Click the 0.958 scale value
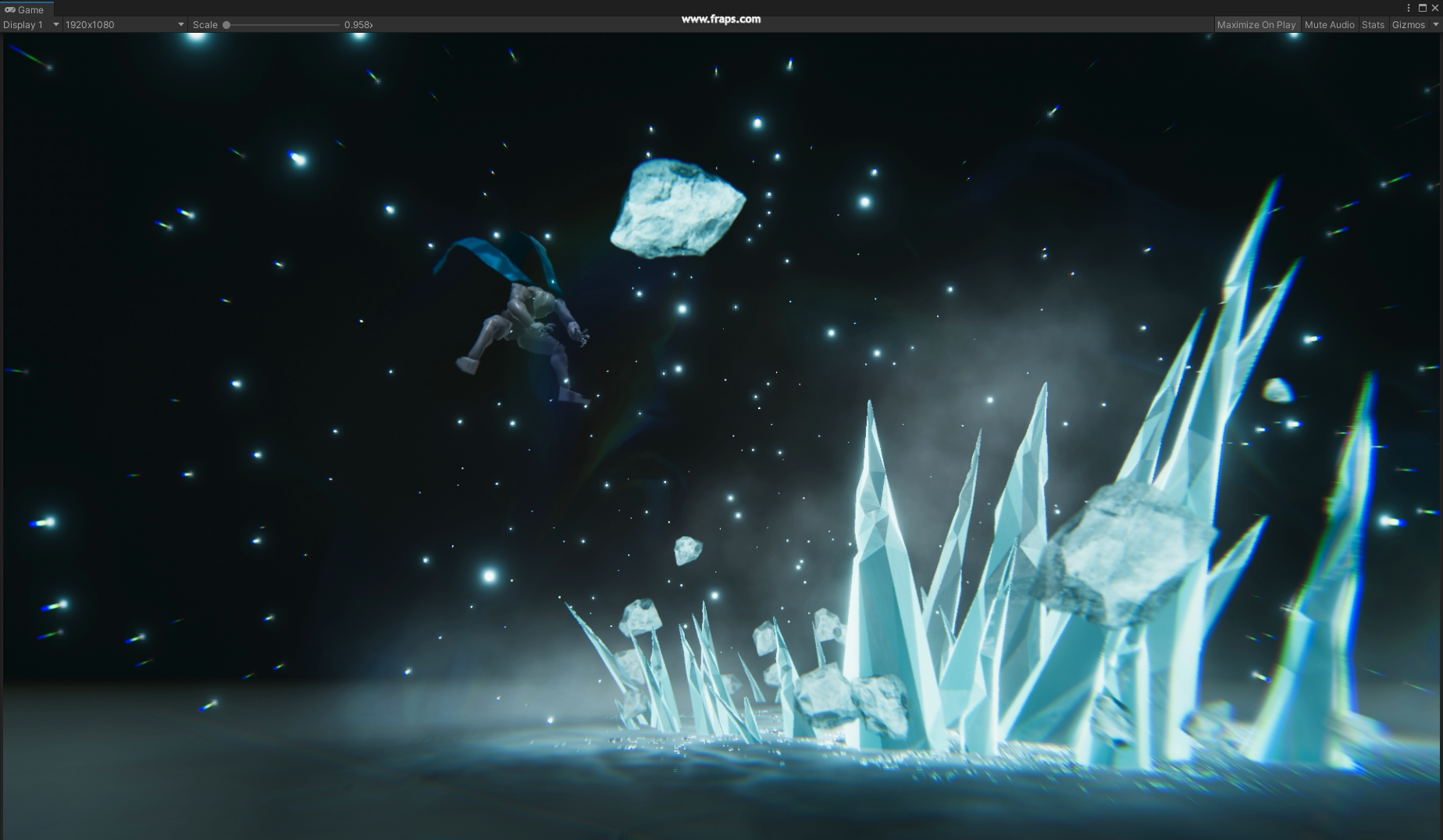The width and height of the screenshot is (1443, 840). click(x=357, y=25)
